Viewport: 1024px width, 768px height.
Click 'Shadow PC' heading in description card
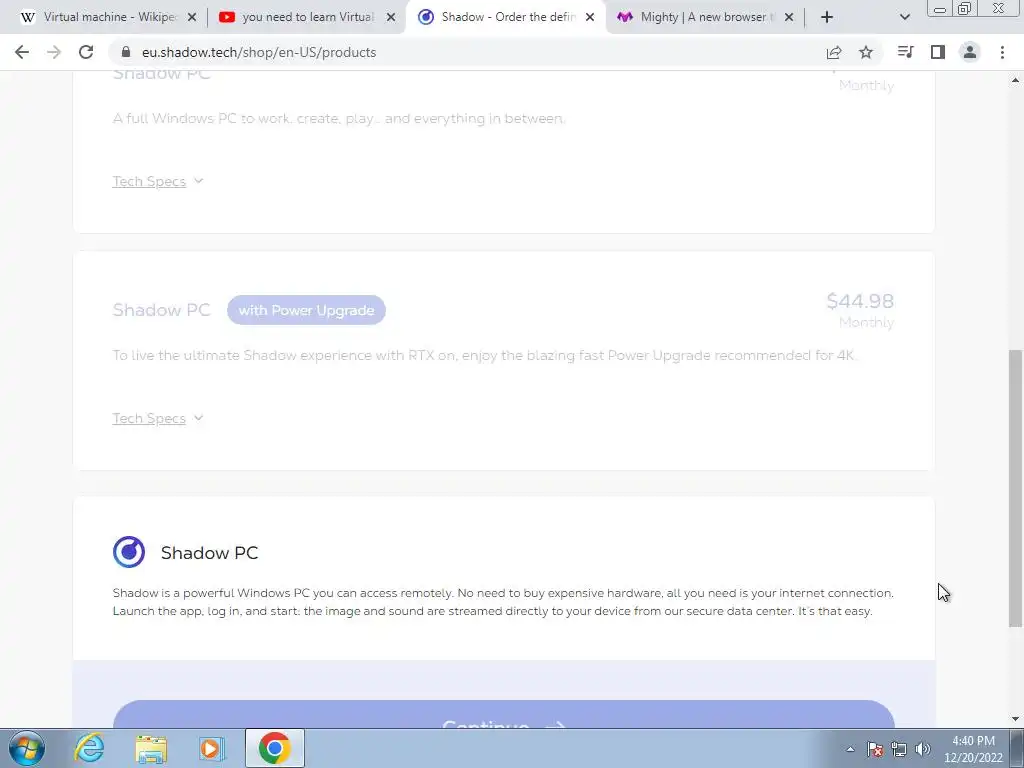[210, 552]
